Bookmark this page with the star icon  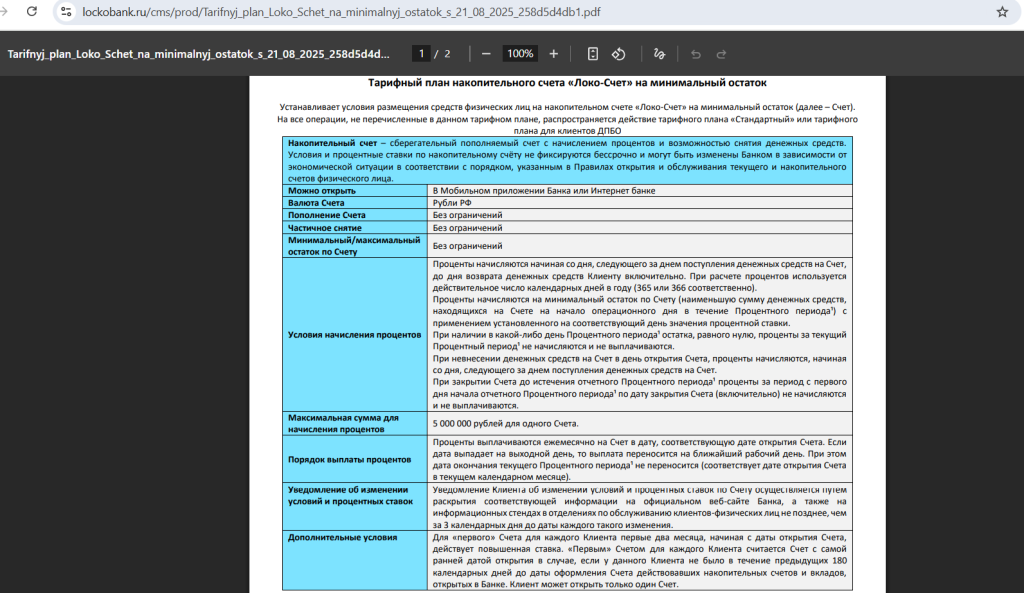pos(1002,12)
